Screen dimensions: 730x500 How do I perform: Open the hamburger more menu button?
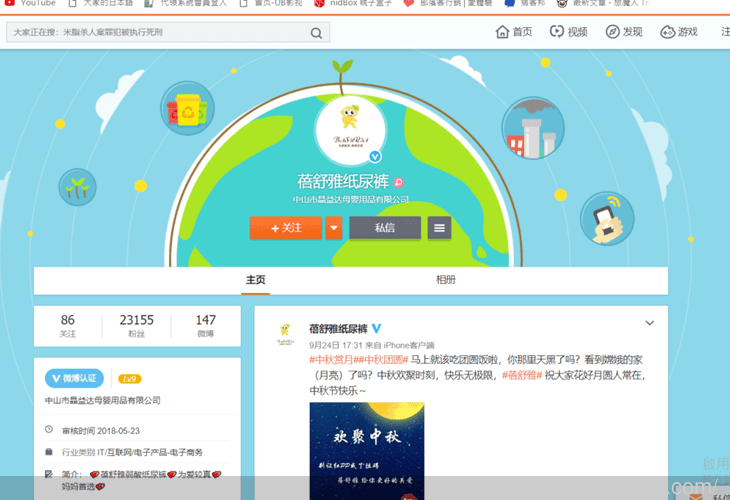(x=439, y=228)
